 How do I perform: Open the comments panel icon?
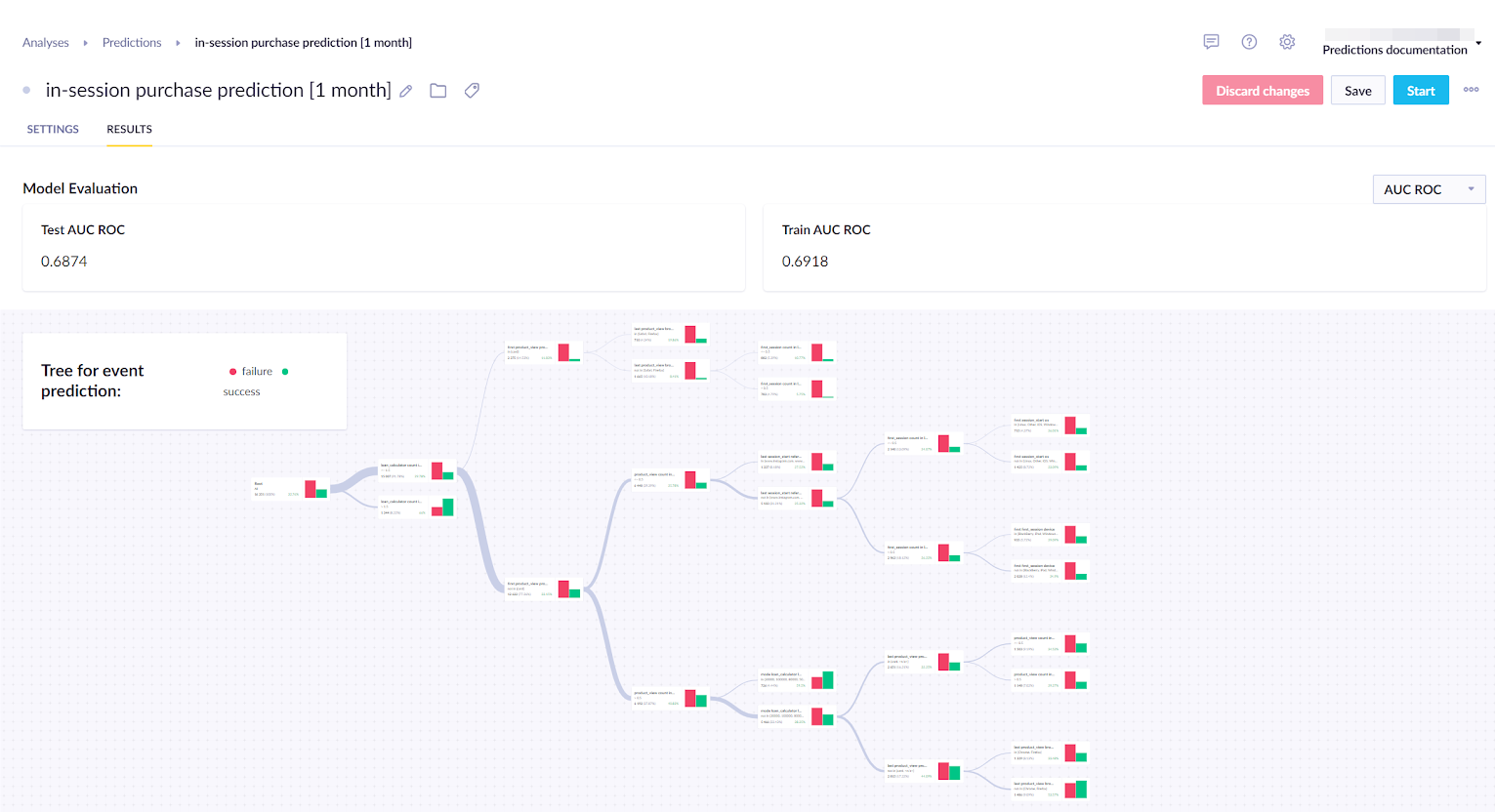click(1211, 41)
